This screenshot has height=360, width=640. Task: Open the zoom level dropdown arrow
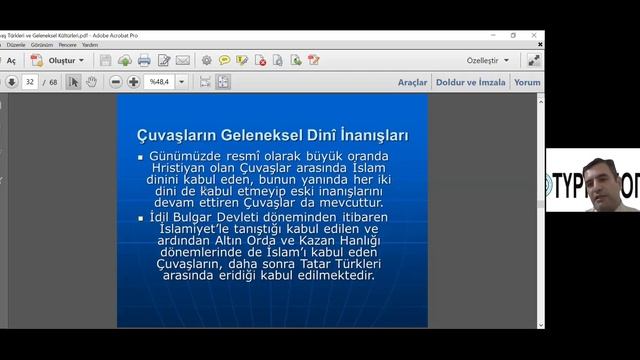coord(182,82)
